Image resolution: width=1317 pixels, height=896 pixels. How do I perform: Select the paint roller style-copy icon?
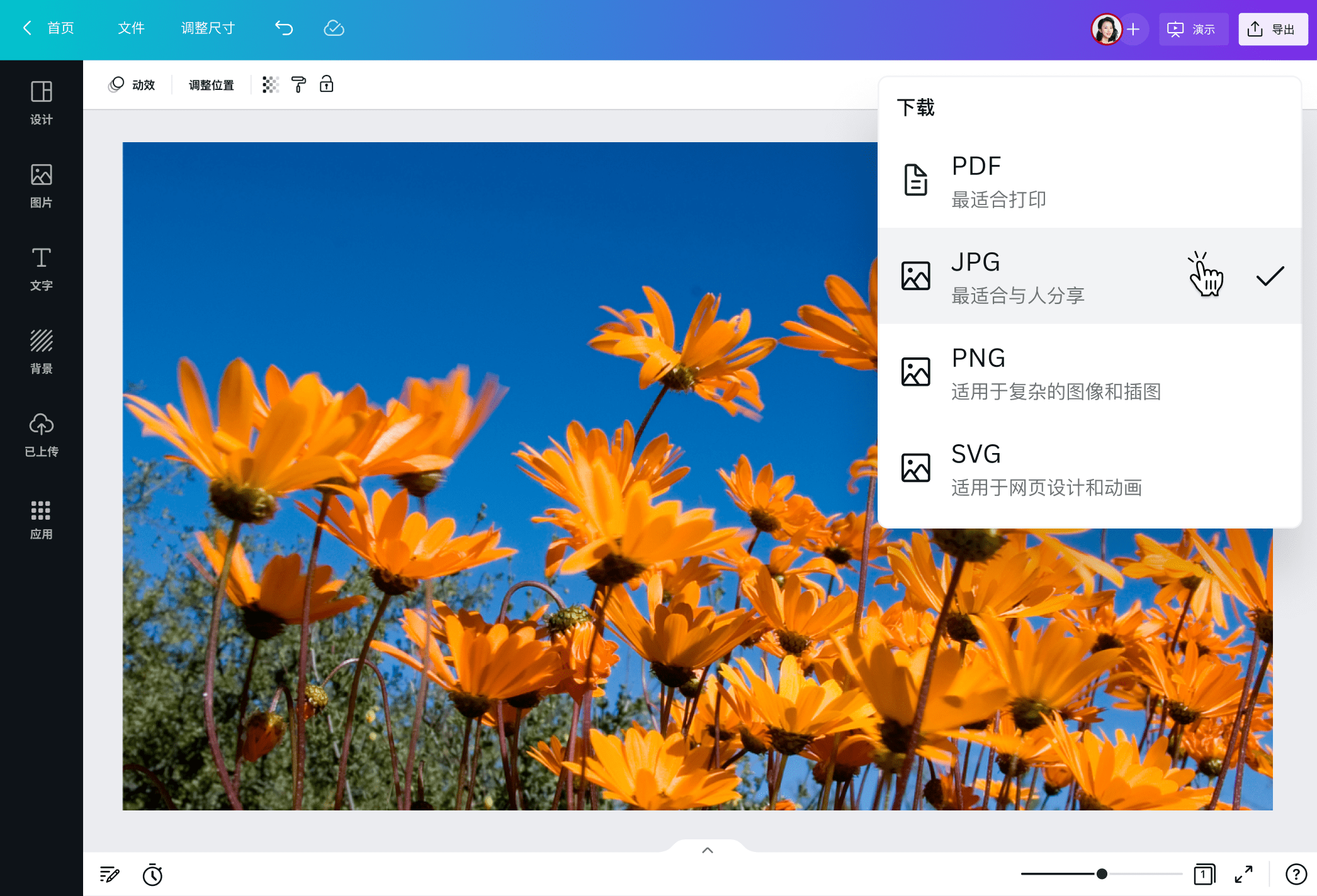pyautogui.click(x=298, y=84)
